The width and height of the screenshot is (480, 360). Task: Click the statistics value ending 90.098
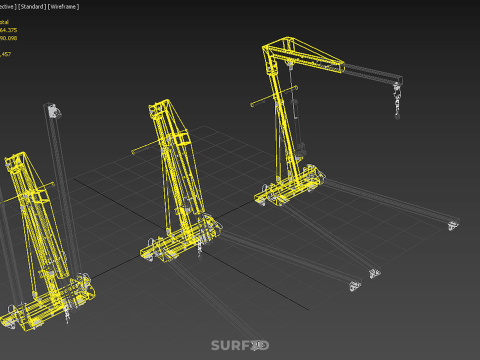coord(8,38)
